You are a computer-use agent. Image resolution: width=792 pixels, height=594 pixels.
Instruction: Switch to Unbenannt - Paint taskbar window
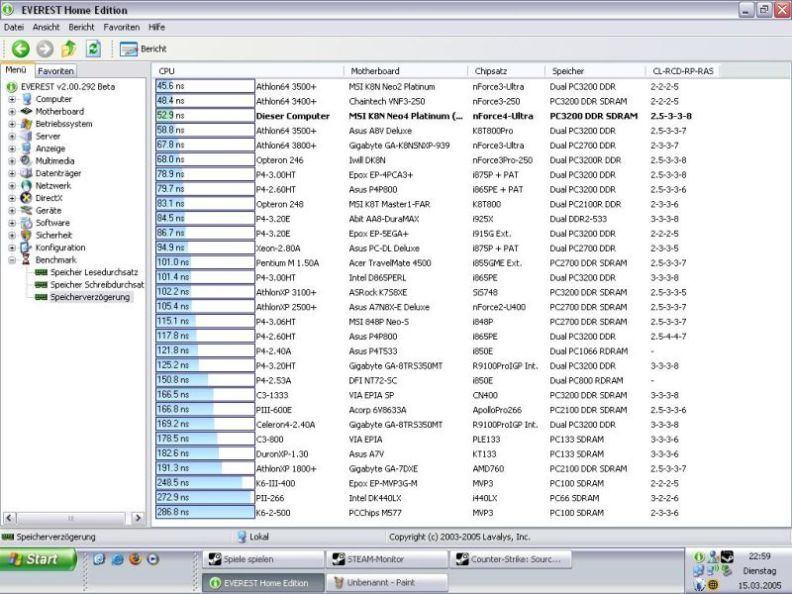386,582
